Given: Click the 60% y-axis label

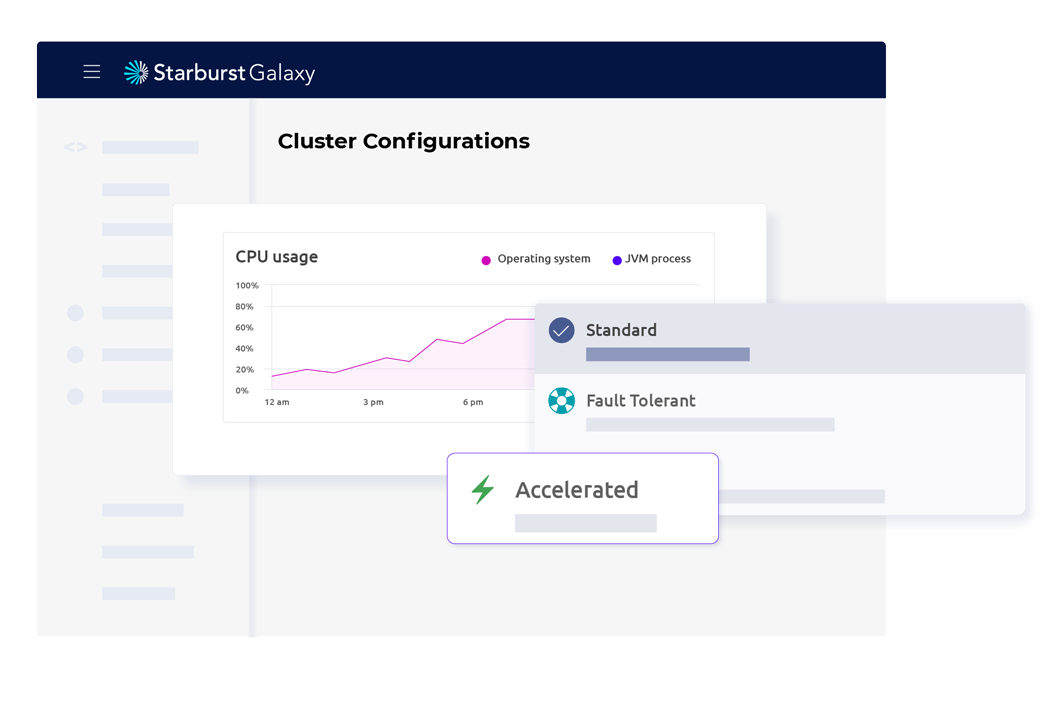Looking at the screenshot, I should [244, 327].
